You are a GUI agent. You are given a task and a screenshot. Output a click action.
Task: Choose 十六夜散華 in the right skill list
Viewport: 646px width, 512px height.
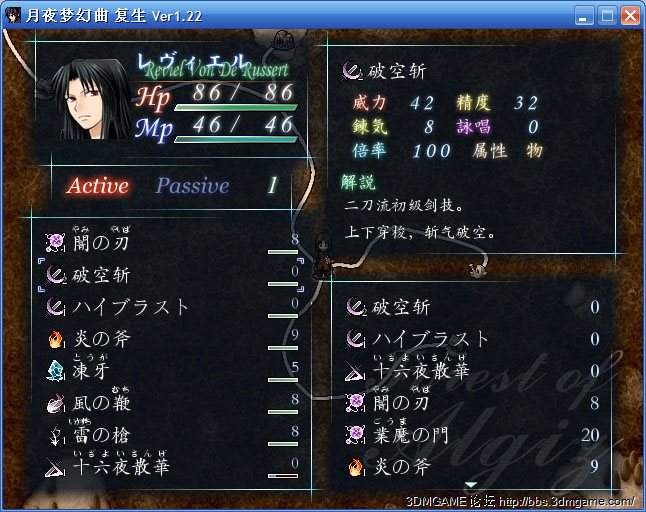pos(473,368)
